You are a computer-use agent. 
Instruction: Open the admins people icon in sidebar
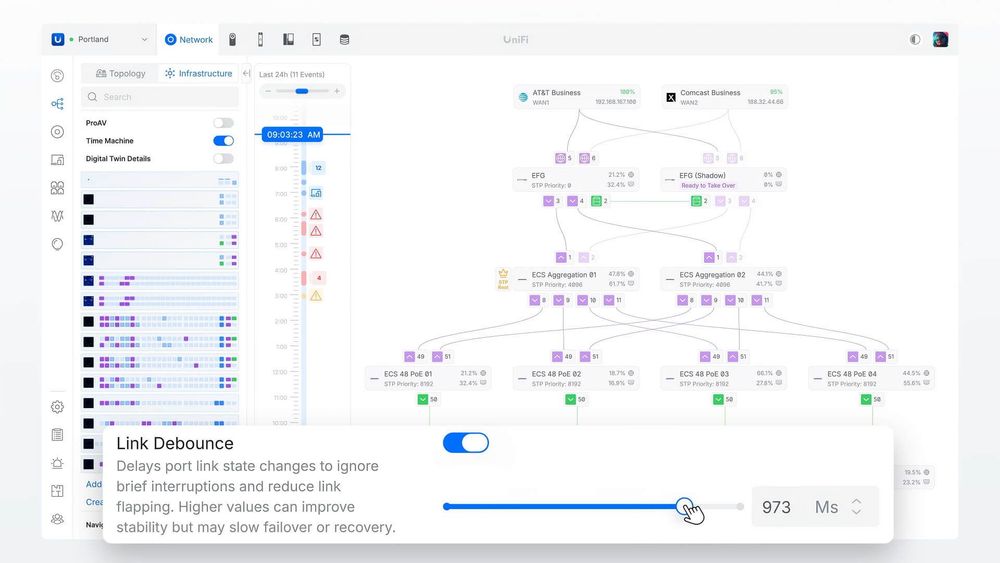pyautogui.click(x=57, y=519)
